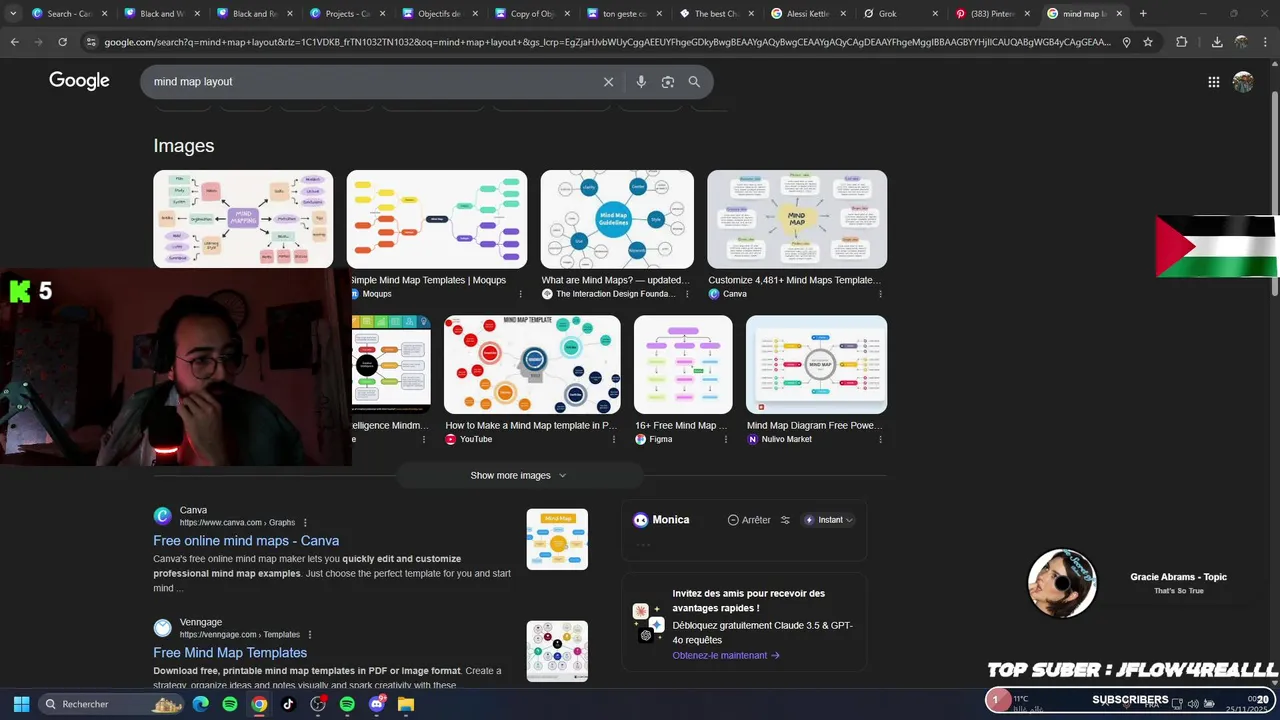The width and height of the screenshot is (1280, 720).
Task: Open 'Free Mind Map Templates' Venngage link
Action: coord(230,653)
